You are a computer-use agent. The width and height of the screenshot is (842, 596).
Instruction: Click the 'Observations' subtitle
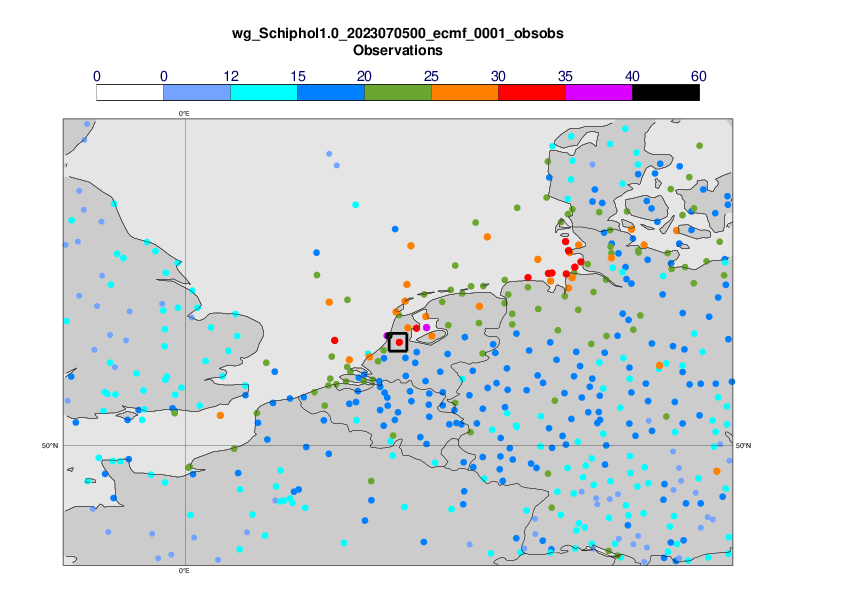(398, 50)
